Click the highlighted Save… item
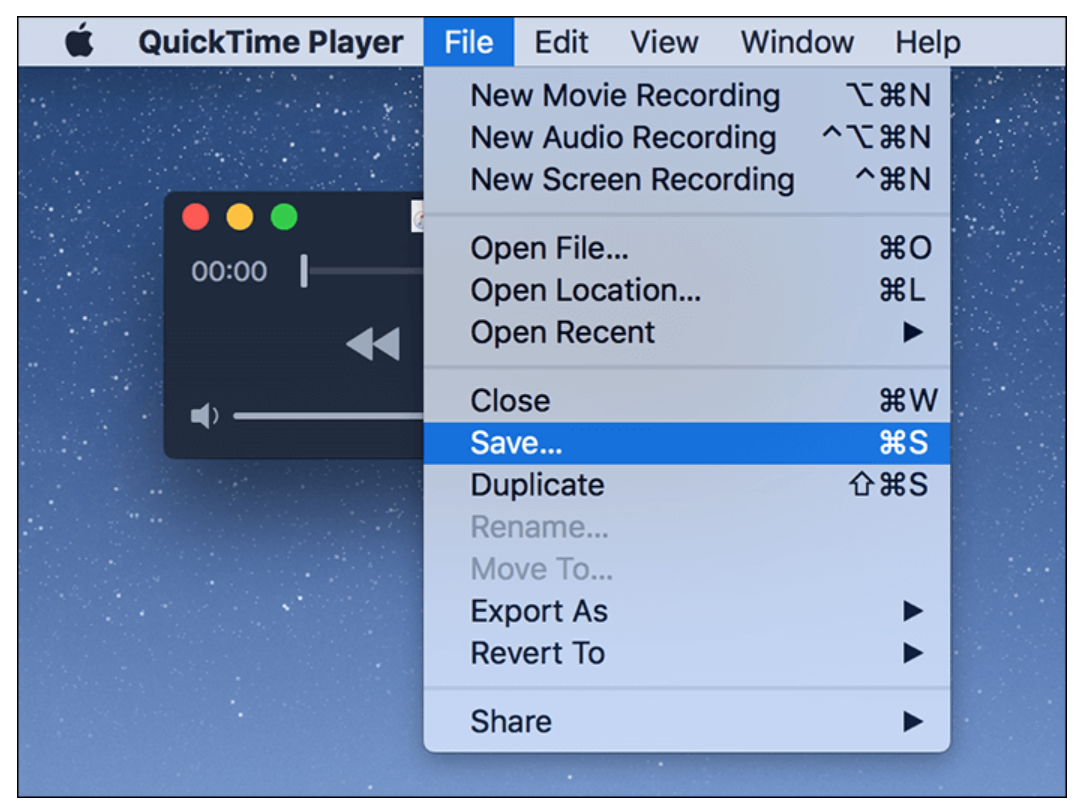 pos(687,443)
